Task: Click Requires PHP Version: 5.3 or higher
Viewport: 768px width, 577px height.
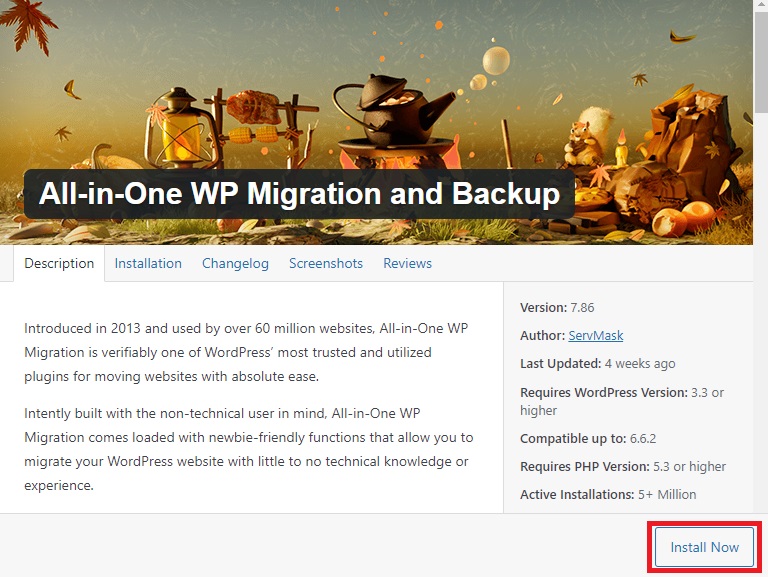Action: 623,466
